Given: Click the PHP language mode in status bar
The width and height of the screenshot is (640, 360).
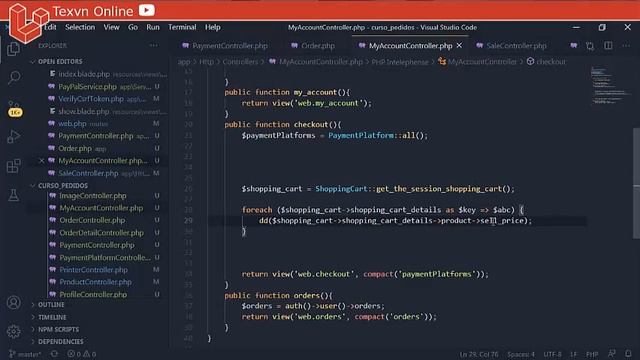Looking at the screenshot, I should coord(592,354).
